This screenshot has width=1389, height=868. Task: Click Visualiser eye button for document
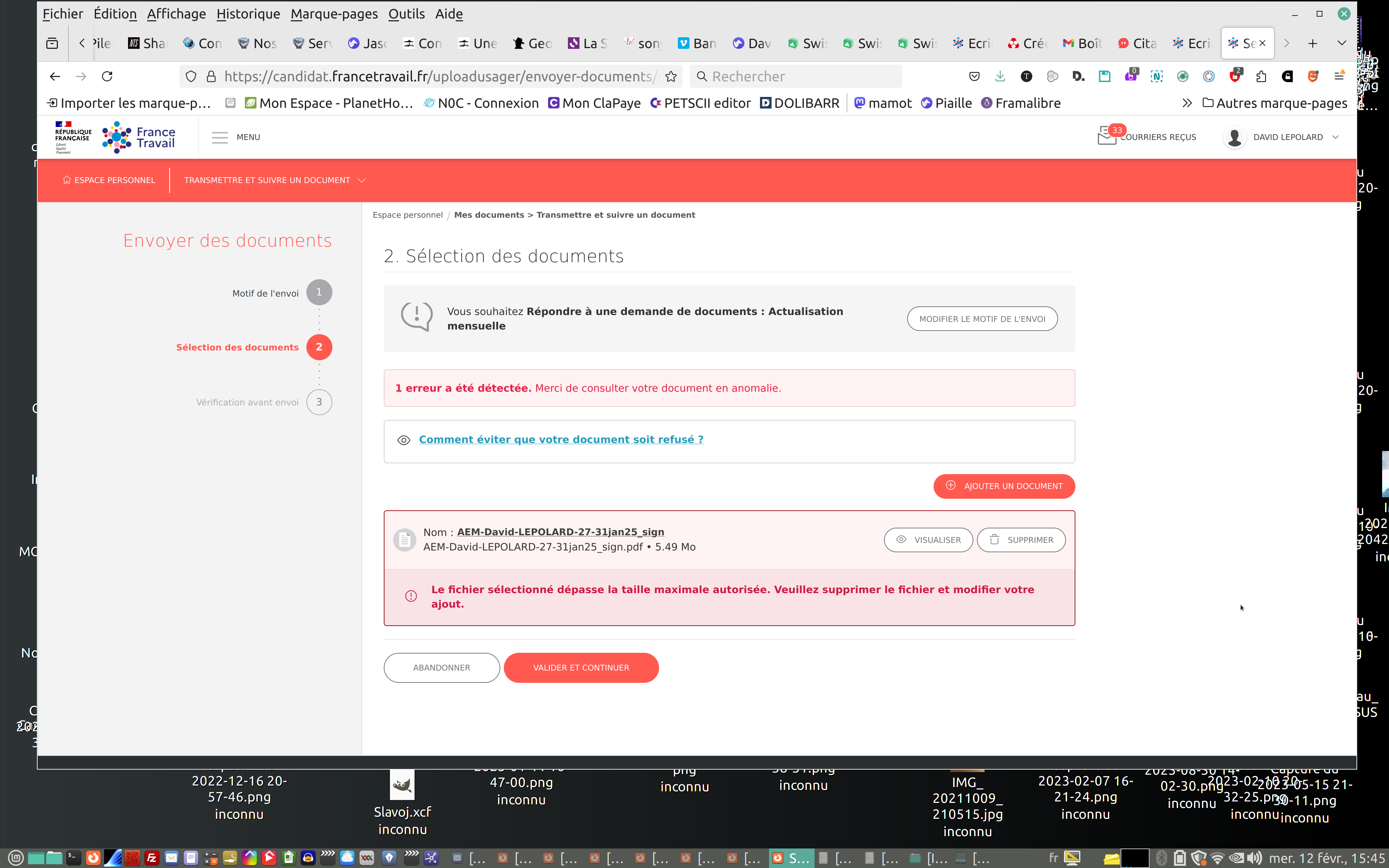click(x=928, y=540)
